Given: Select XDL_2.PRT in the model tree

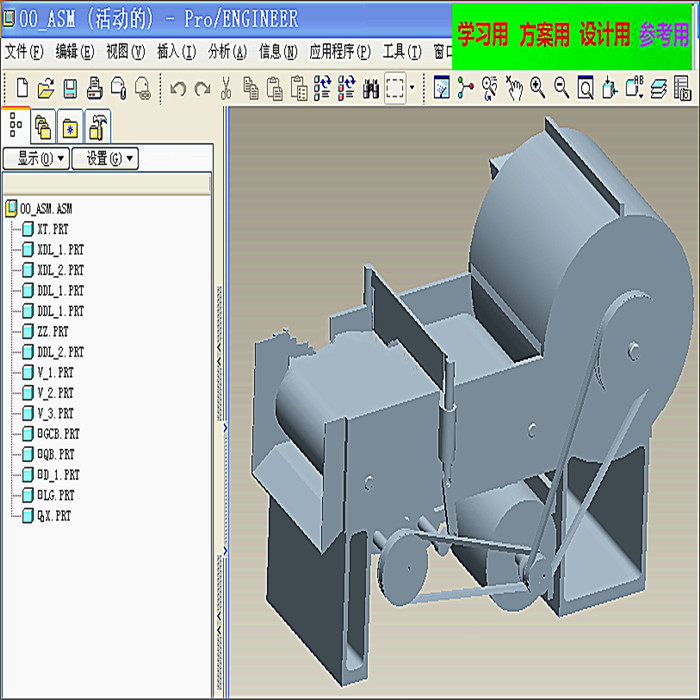Looking at the screenshot, I should pos(53,270).
